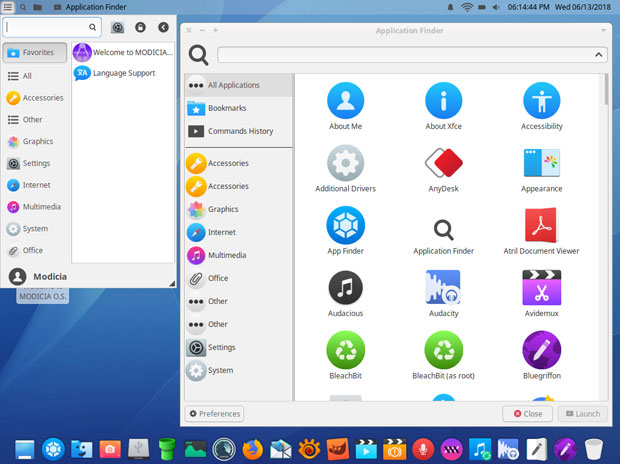
Task: Select Internet in the Whisker menu
Action: (x=35, y=185)
